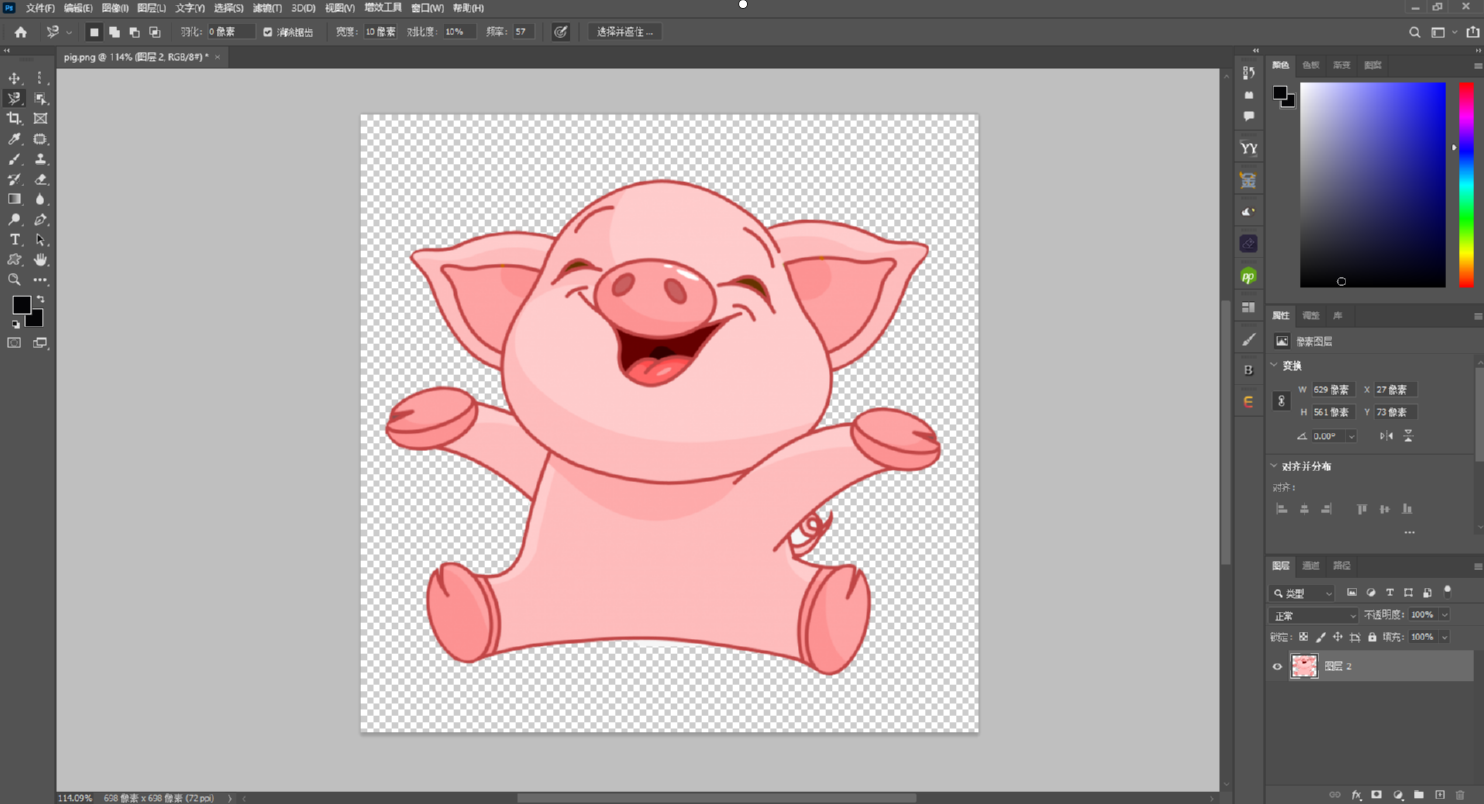
Task: Turn layer filtering on or off
Action: pos(1447,592)
